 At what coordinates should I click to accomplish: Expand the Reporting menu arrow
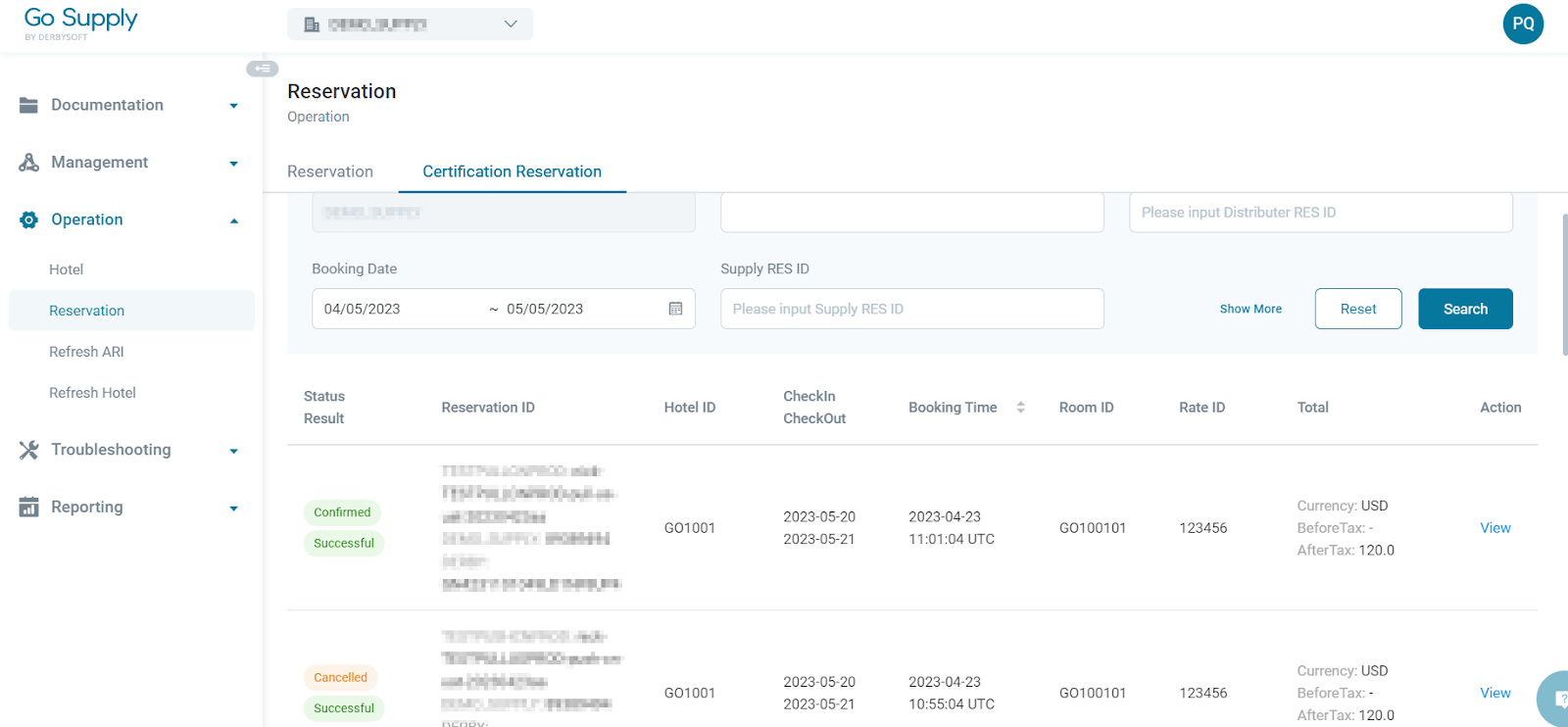click(x=233, y=509)
